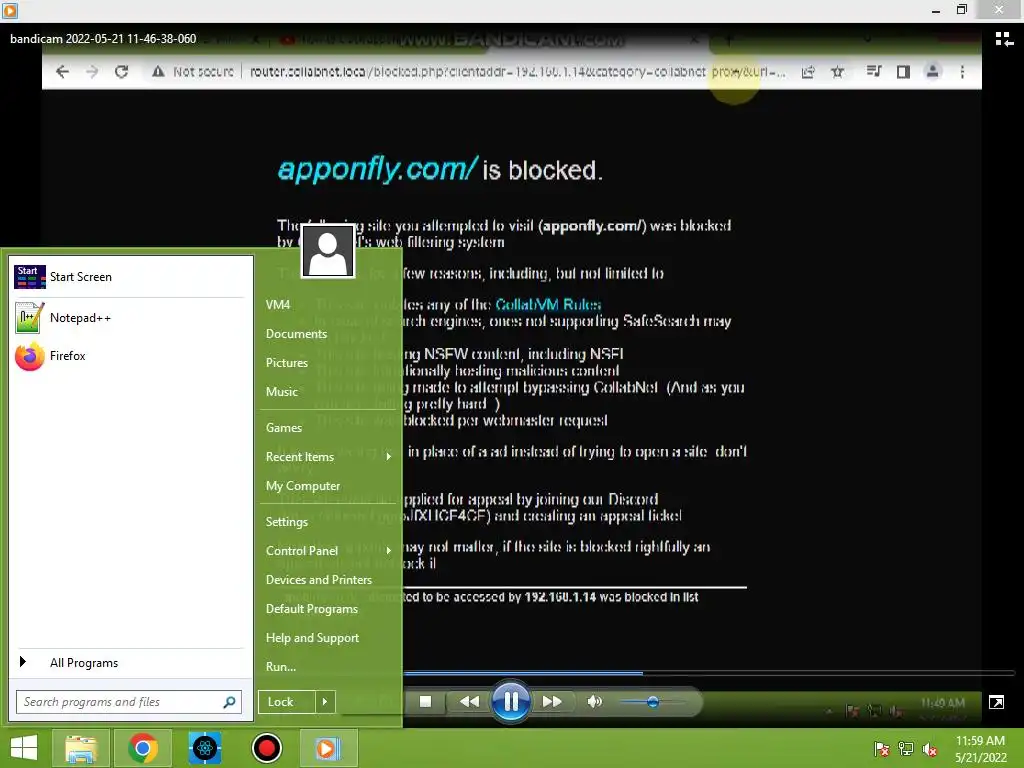The height and width of the screenshot is (768, 1024).
Task: Select media player taskbar button
Action: tap(328, 748)
